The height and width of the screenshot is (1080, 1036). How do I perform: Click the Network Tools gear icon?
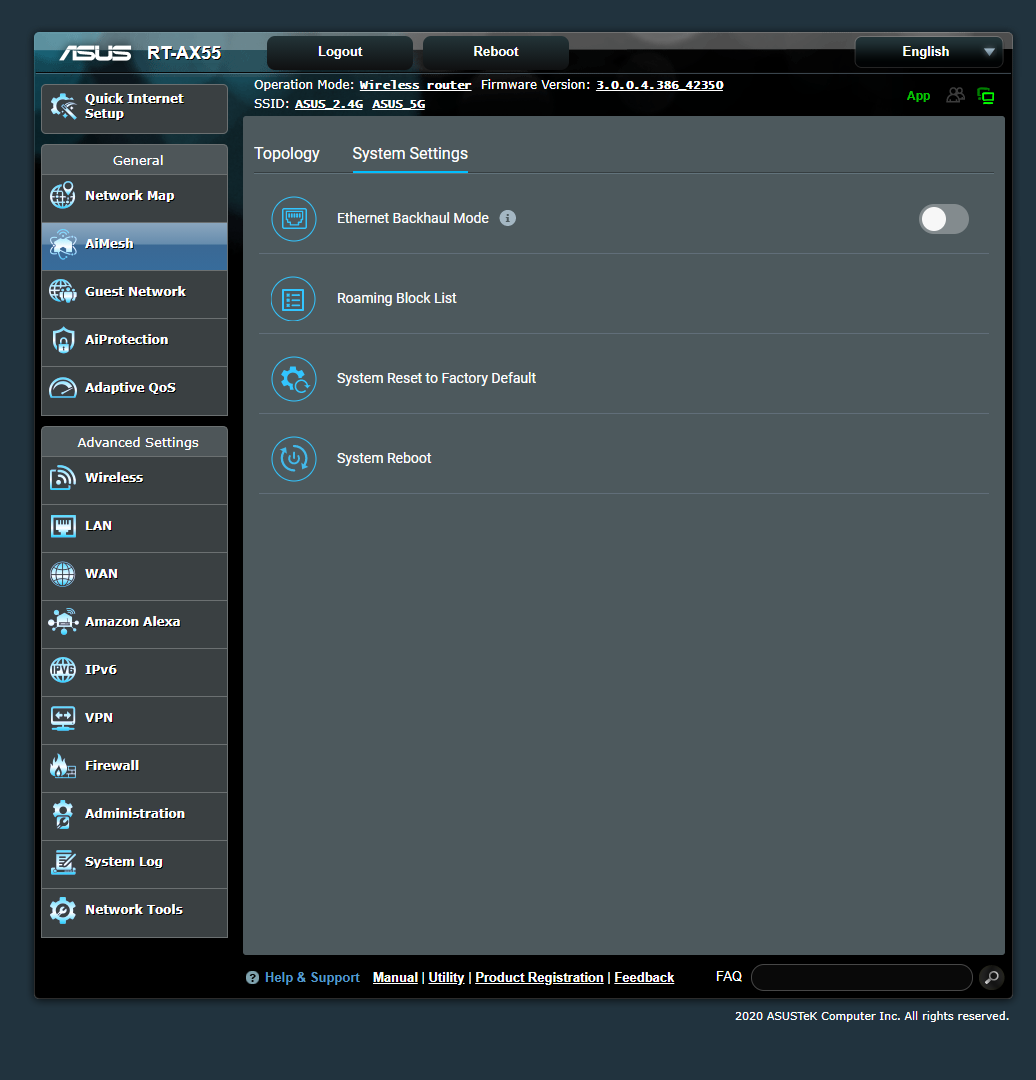tap(63, 910)
